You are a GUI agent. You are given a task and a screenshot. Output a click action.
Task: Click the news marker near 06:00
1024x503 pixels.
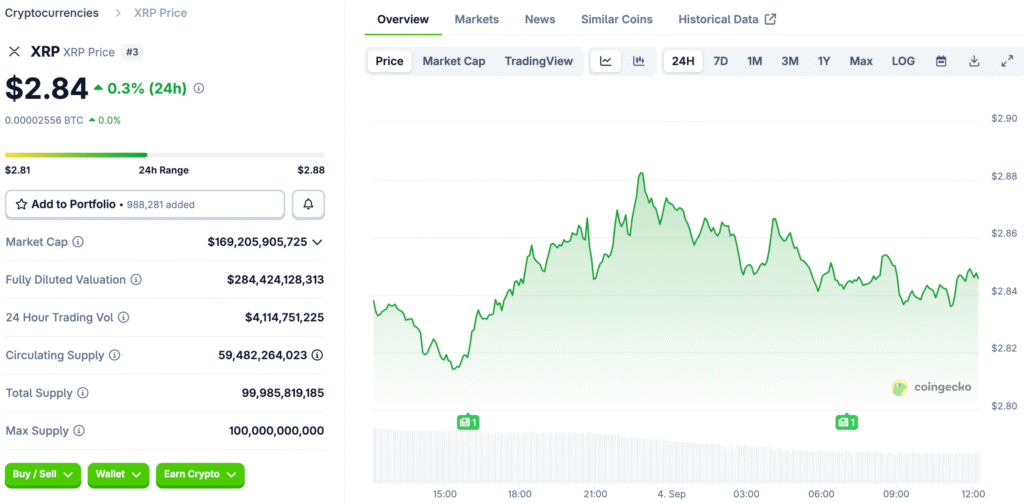point(846,423)
